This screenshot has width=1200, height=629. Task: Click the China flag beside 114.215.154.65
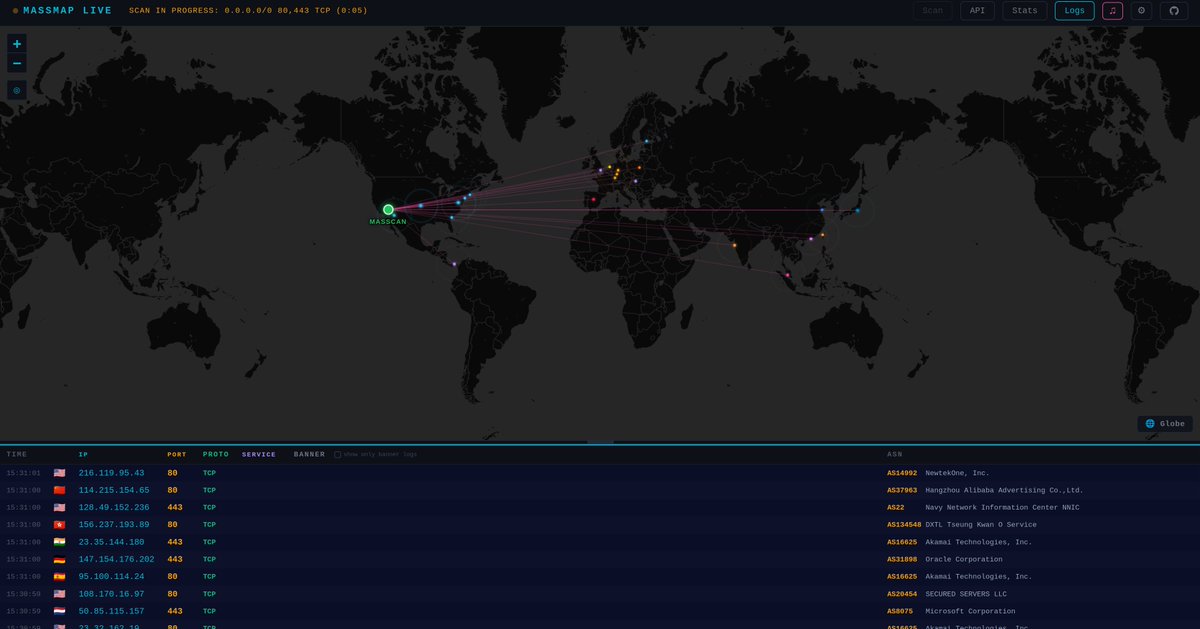click(x=59, y=490)
